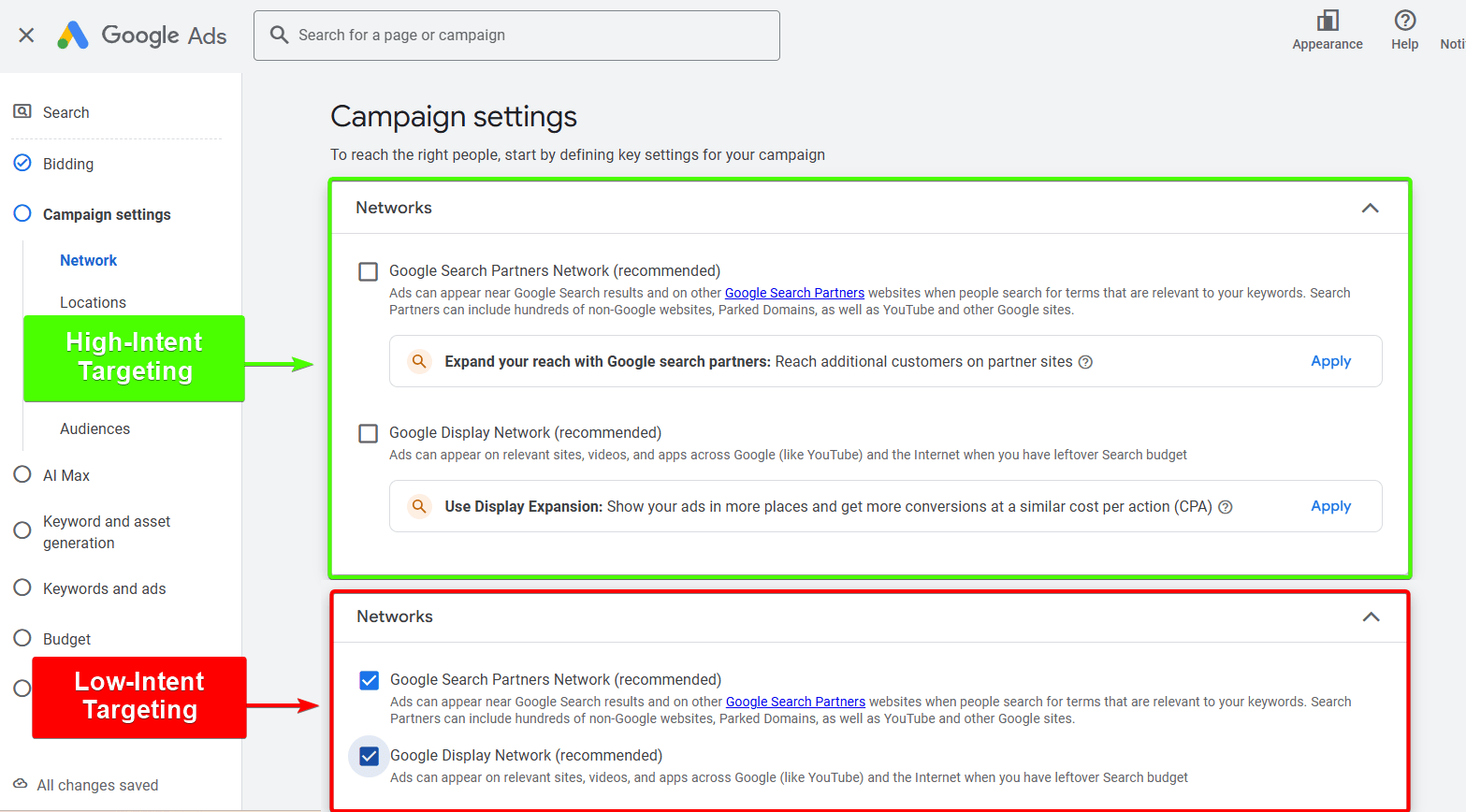The height and width of the screenshot is (812, 1466).
Task: Click the X icon beside Google Ads logo
Action: 26,36
